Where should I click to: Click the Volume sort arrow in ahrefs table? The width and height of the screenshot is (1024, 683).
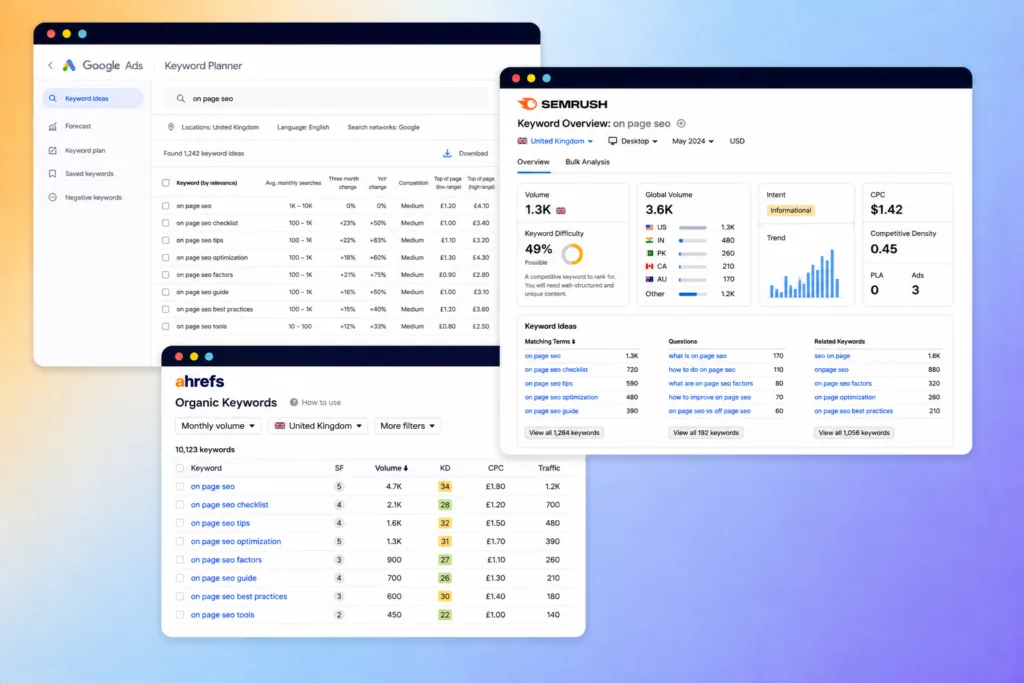coord(406,468)
